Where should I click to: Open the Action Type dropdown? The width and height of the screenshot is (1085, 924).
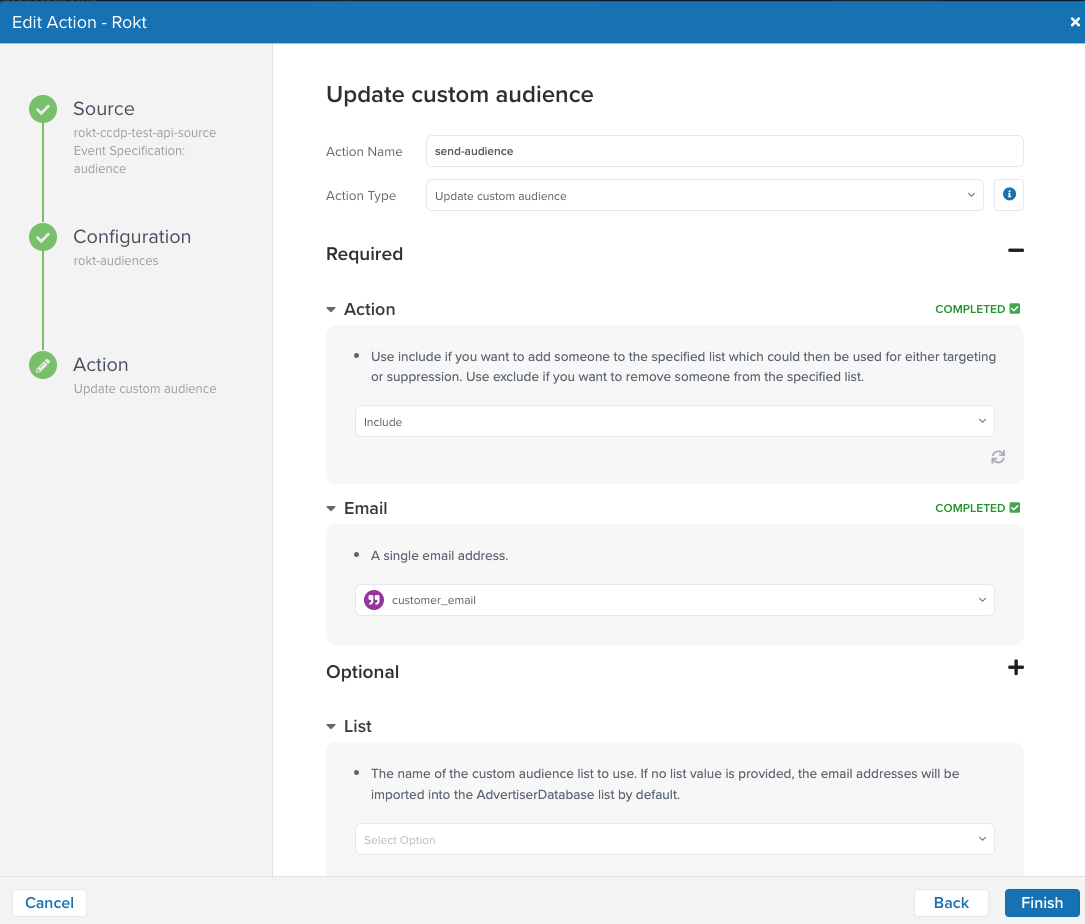click(704, 195)
